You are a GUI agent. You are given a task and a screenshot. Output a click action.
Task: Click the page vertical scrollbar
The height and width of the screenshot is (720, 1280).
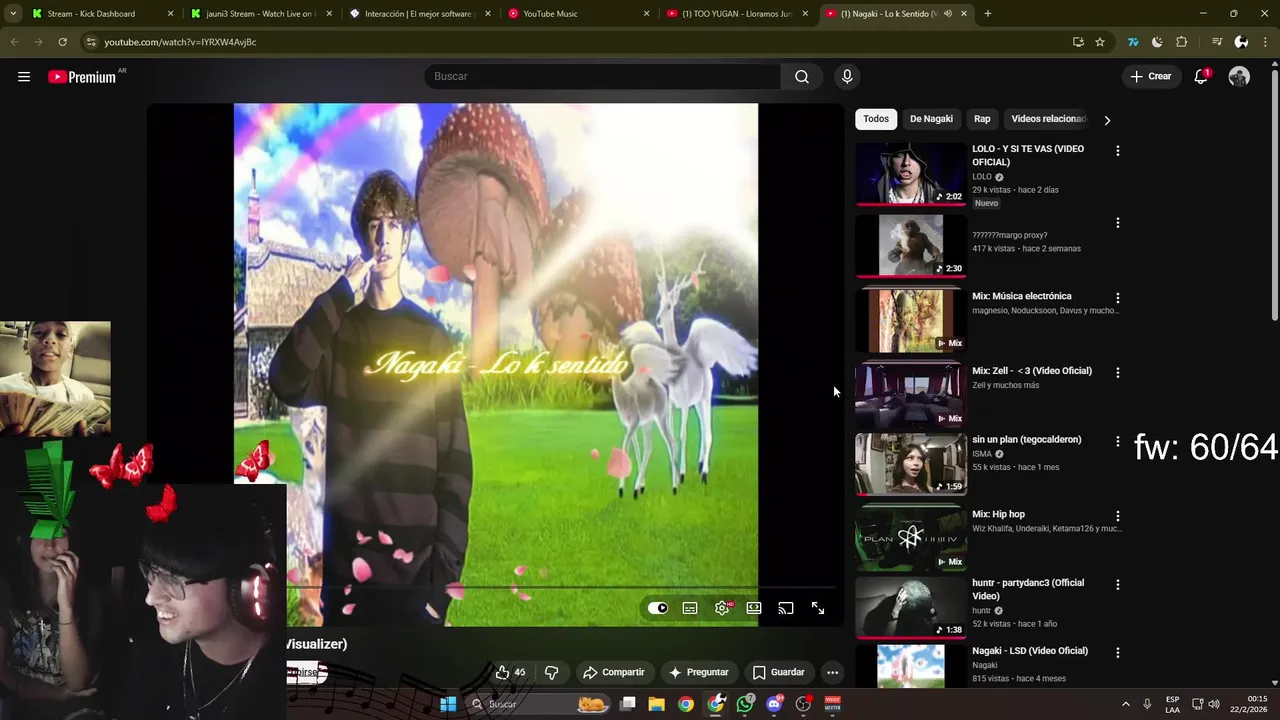point(1274,195)
